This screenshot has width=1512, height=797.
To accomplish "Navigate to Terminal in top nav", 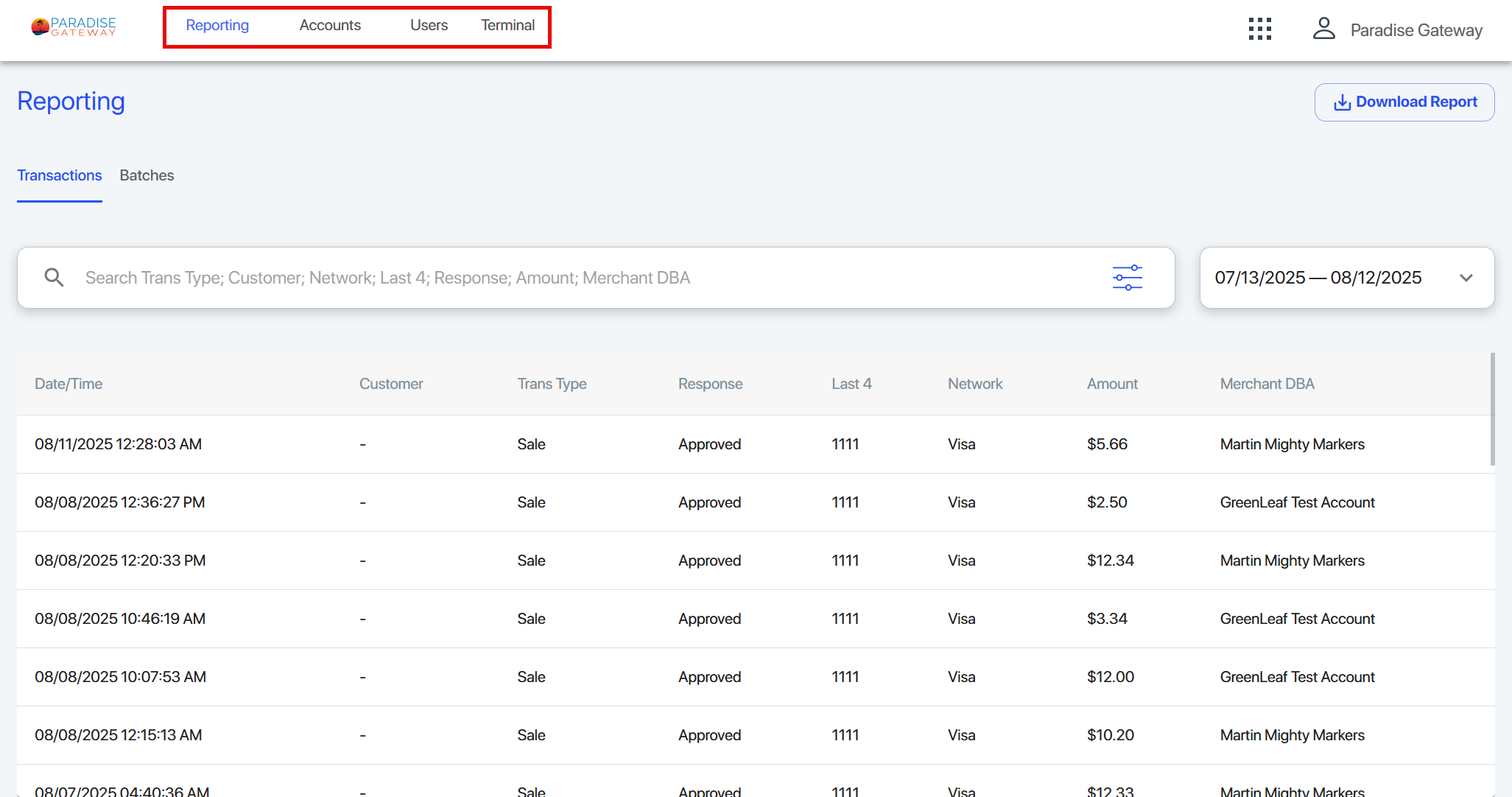I will click(x=507, y=25).
